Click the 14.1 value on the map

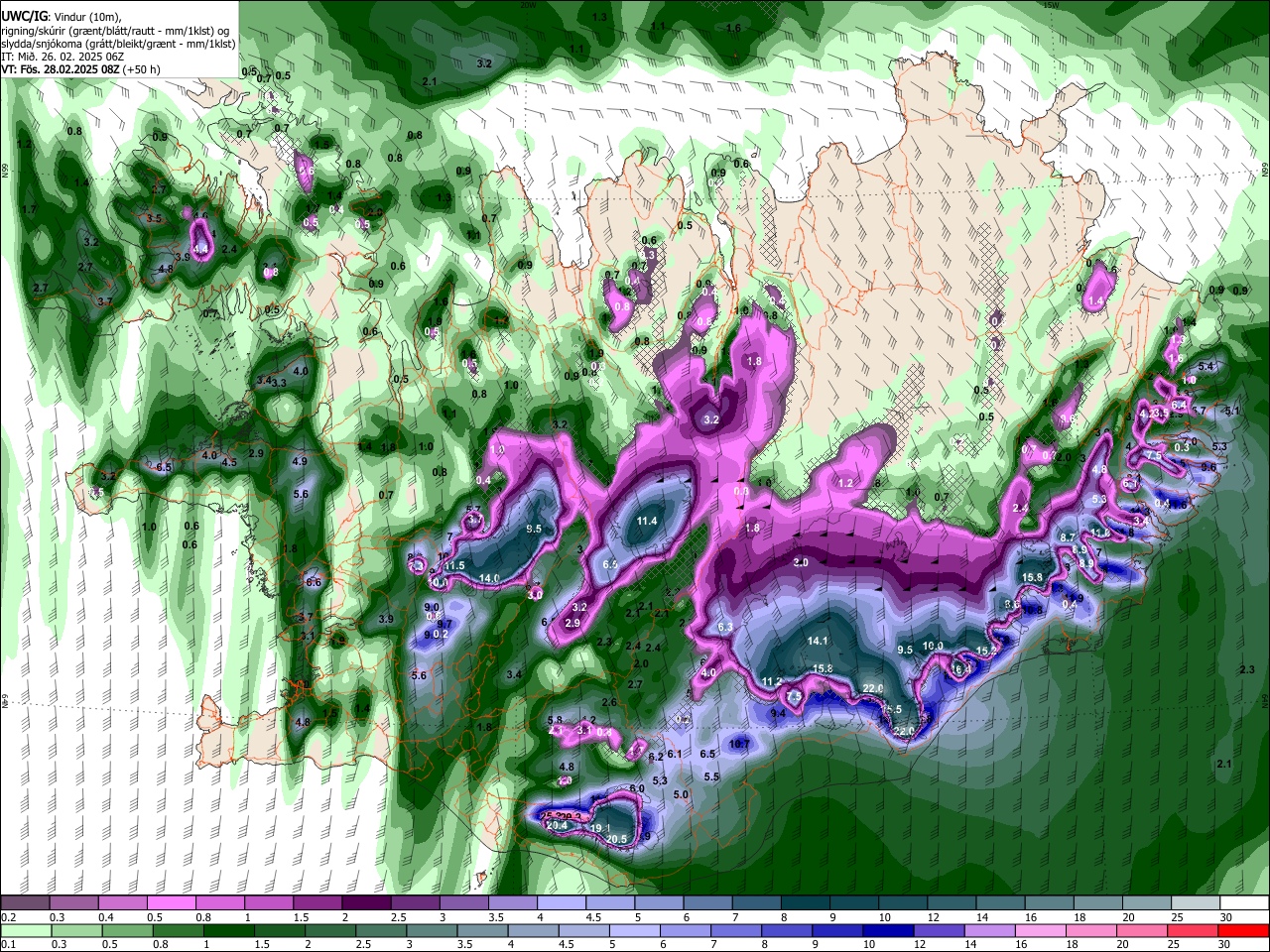click(x=818, y=642)
